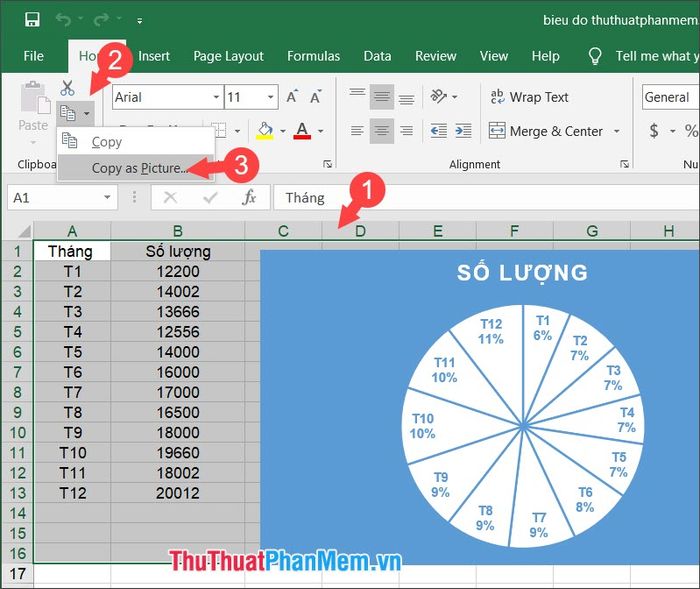Viewport: 700px width, 589px height.
Task: Toggle Wrap Text
Action: (x=529, y=97)
